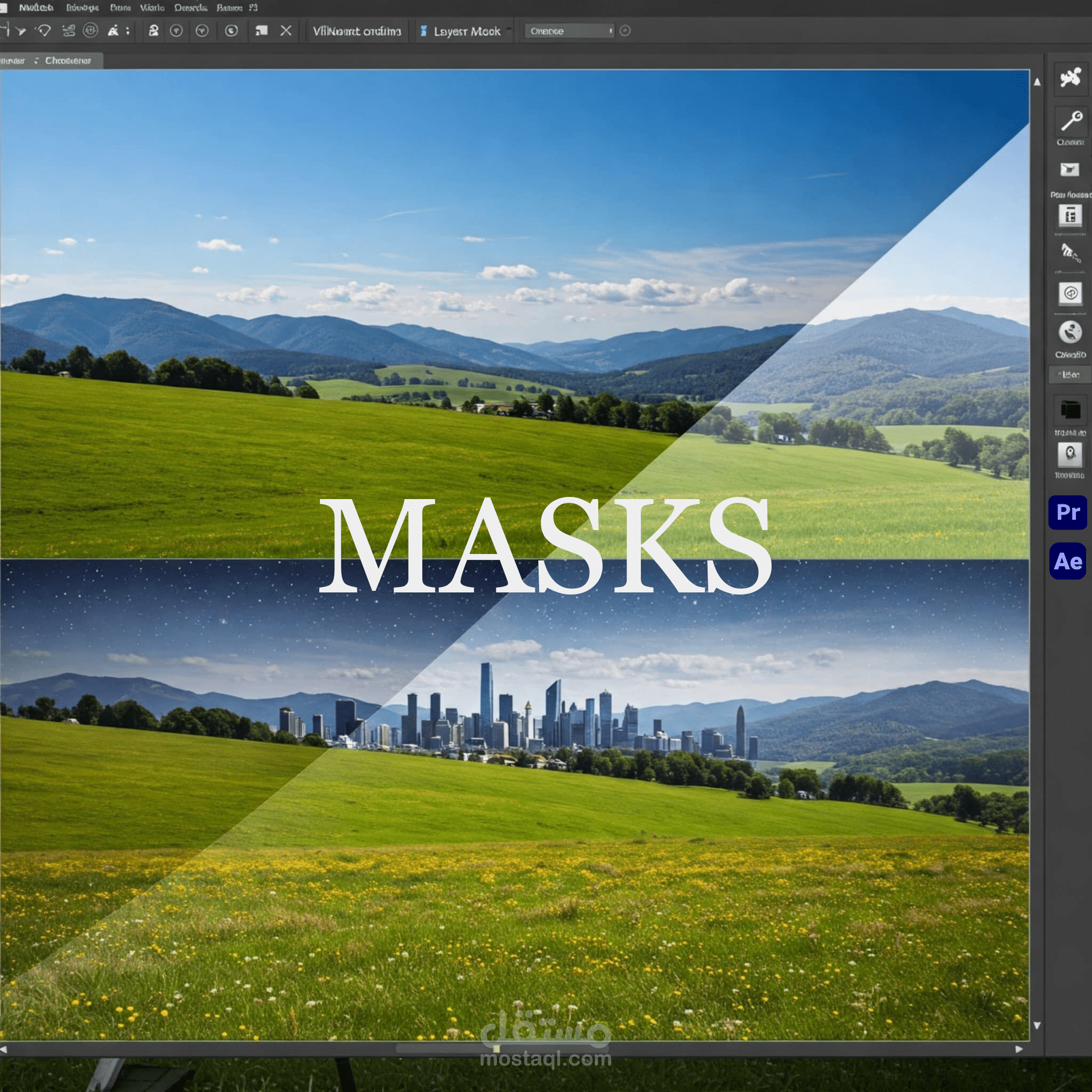The height and width of the screenshot is (1092, 1092).
Task: Click the splat icon atop right panel
Action: pos(1070,77)
